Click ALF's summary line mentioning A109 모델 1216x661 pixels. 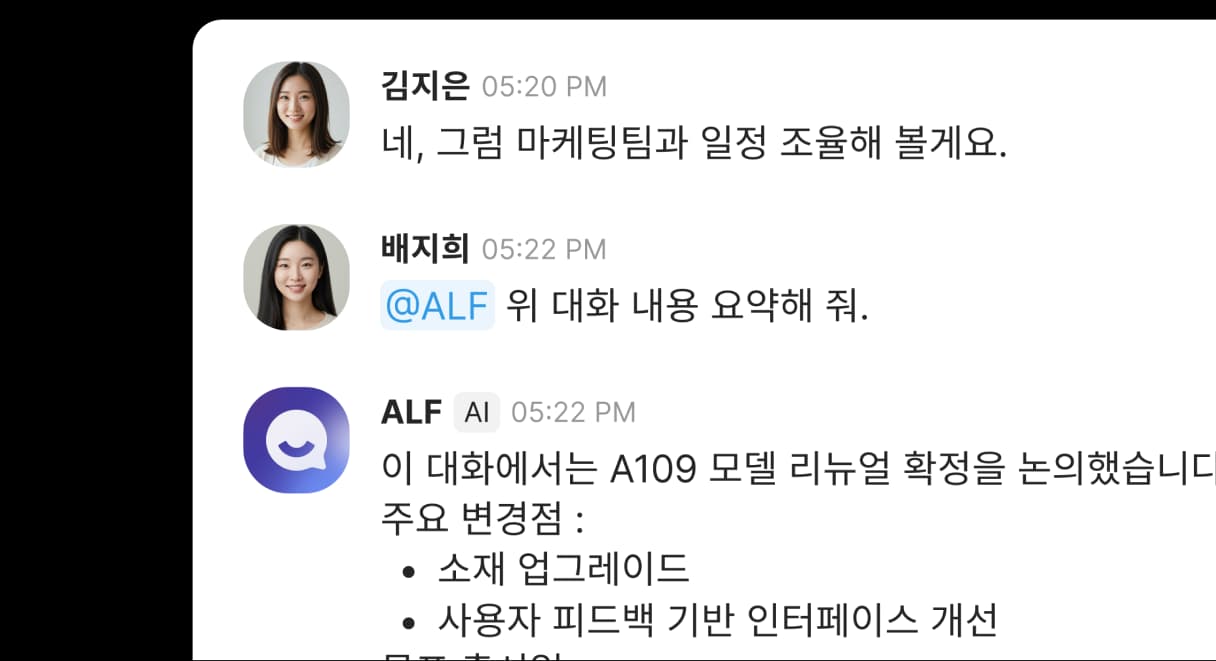pyautogui.click(x=798, y=469)
